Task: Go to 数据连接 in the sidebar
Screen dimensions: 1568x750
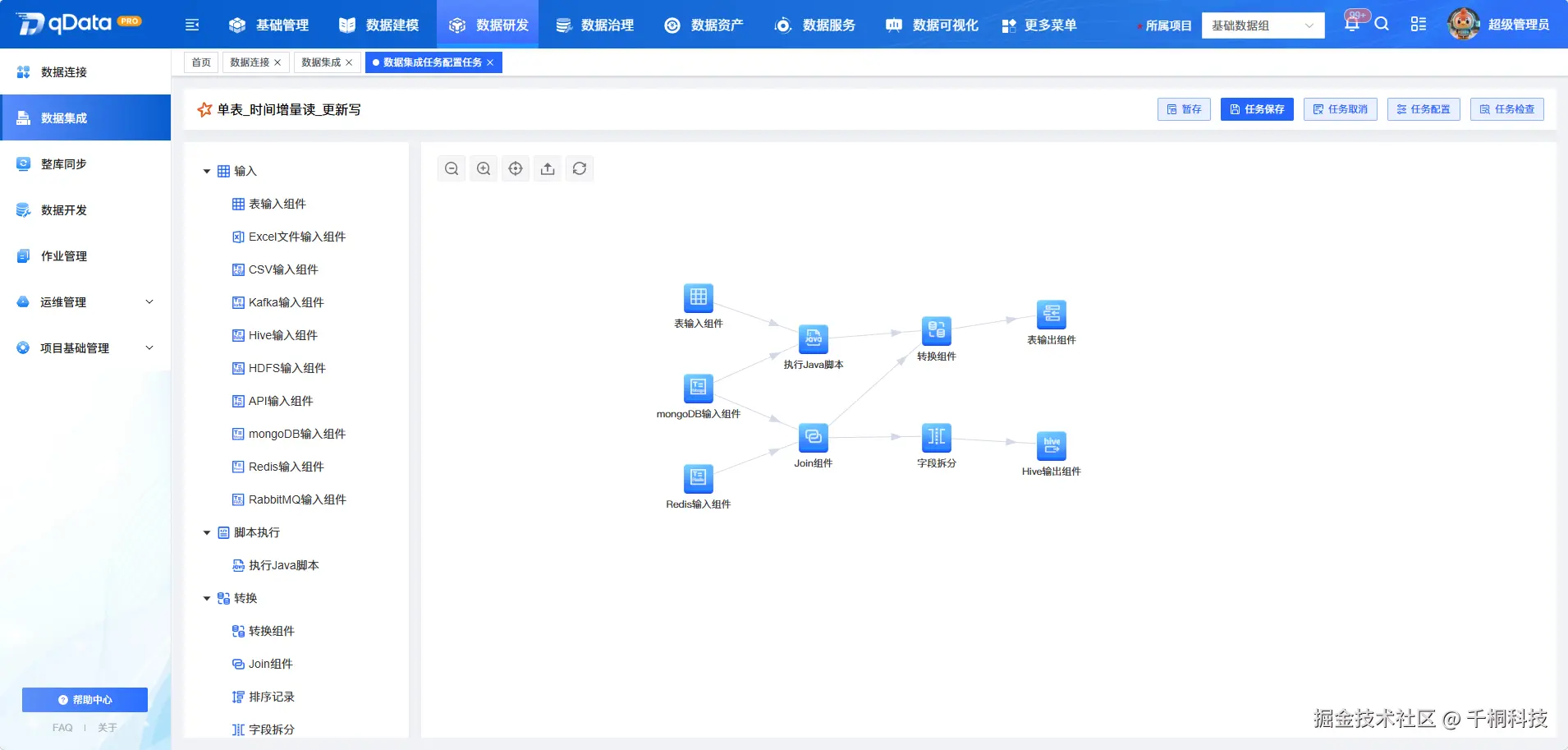Action: (85, 71)
